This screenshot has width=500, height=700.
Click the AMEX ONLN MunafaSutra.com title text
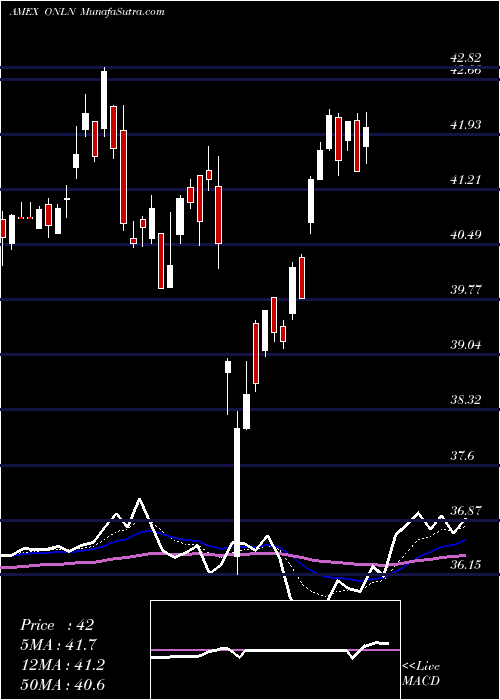(x=87, y=12)
